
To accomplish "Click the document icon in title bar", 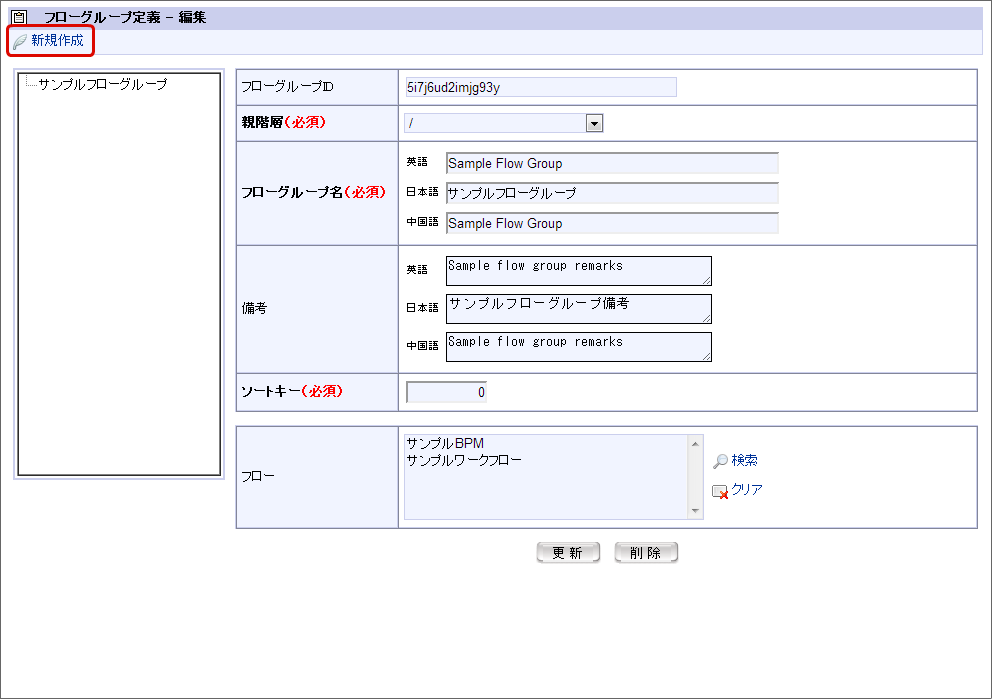I will click(x=18, y=17).
